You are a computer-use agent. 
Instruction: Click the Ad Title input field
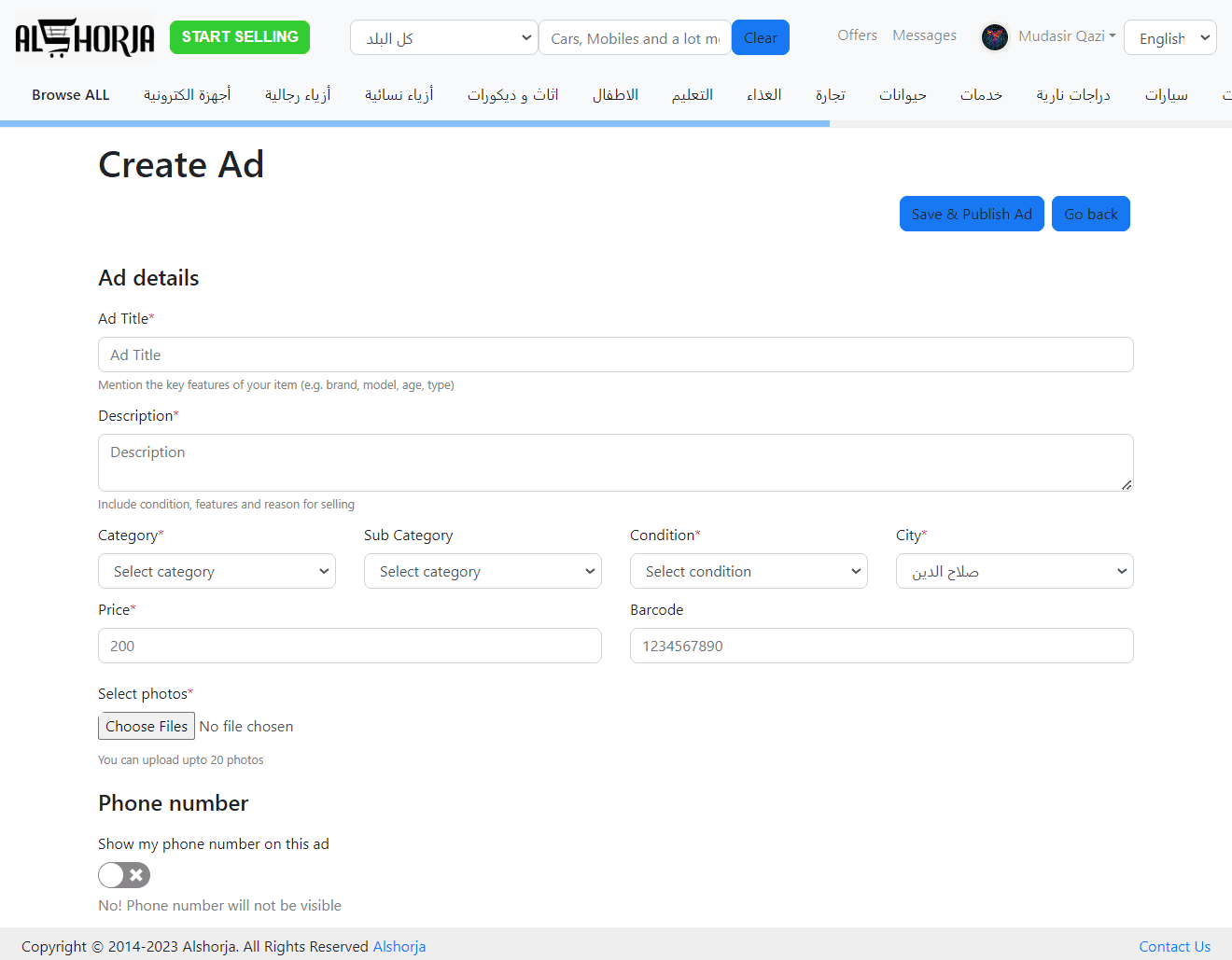616,355
